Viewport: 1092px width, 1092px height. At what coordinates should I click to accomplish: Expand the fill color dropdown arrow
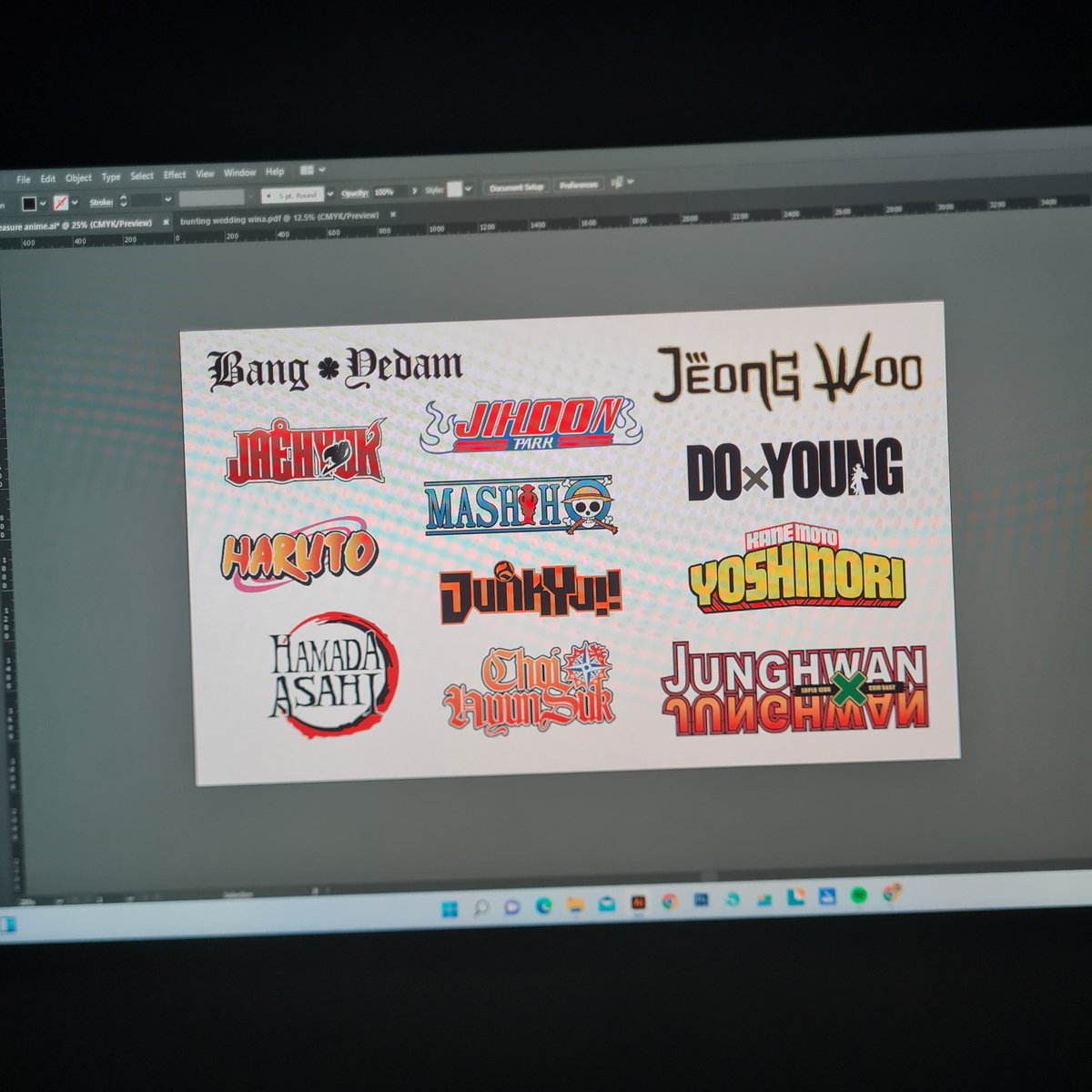(43, 203)
